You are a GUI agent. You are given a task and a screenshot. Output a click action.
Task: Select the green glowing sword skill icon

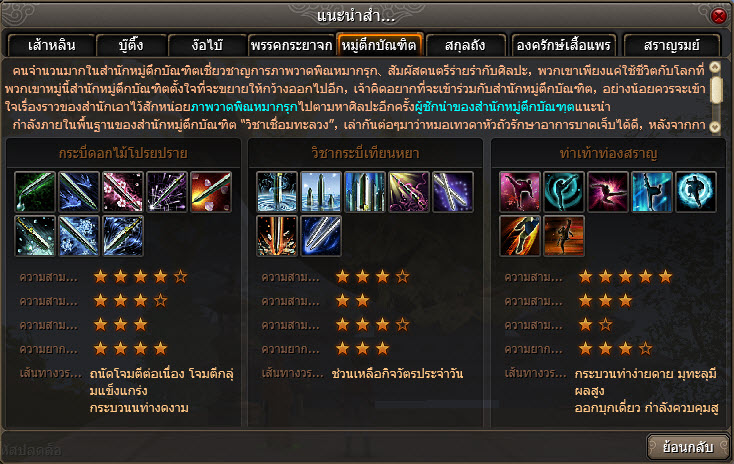(35, 191)
